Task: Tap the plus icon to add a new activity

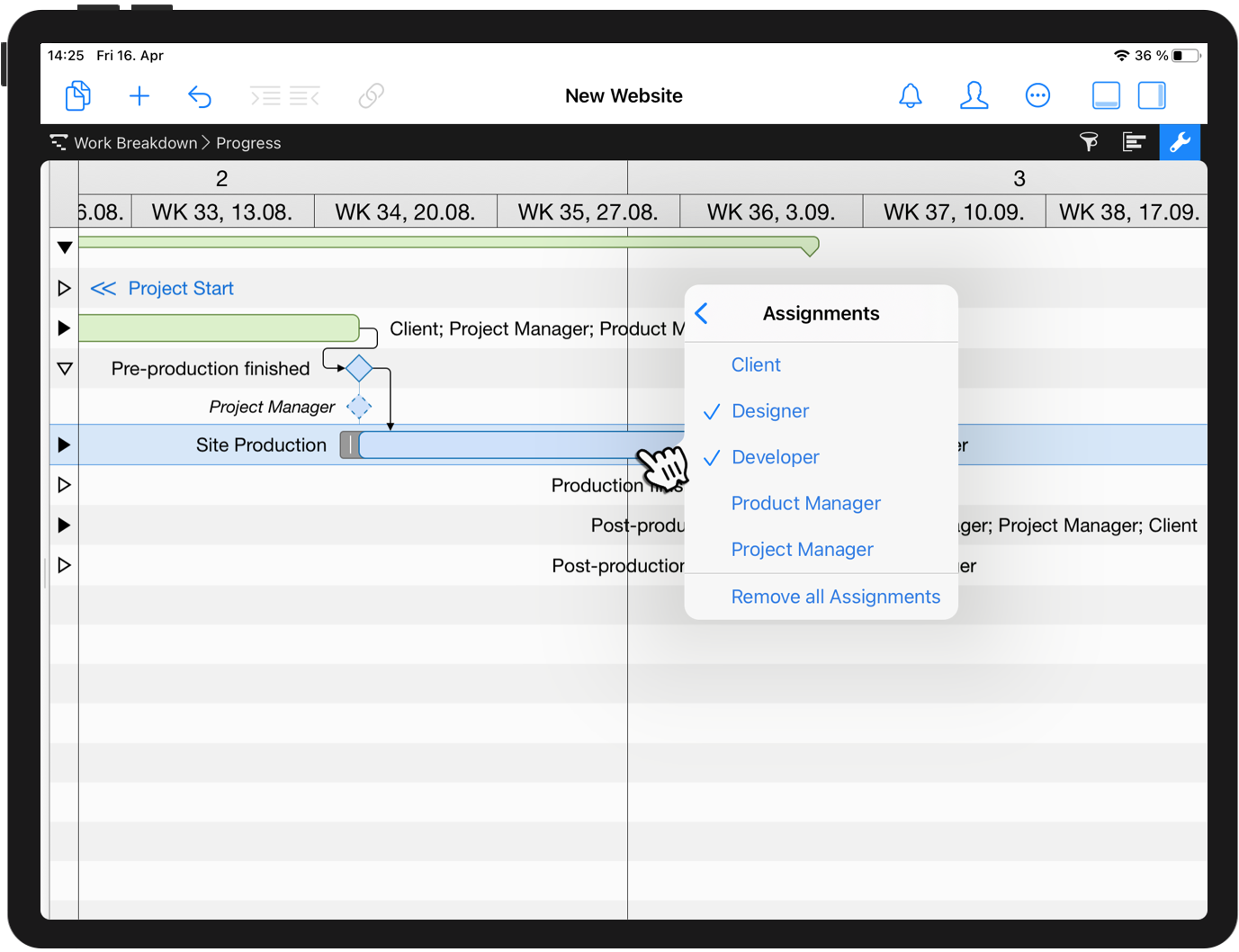Action: [139, 95]
